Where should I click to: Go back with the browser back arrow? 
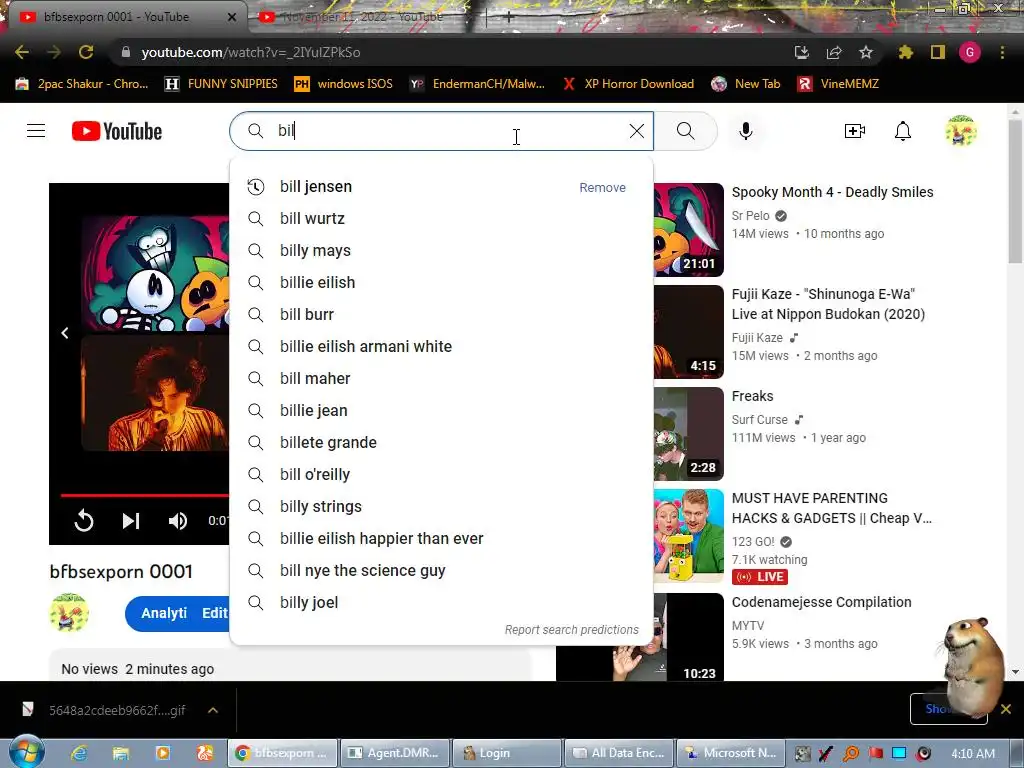pos(22,52)
